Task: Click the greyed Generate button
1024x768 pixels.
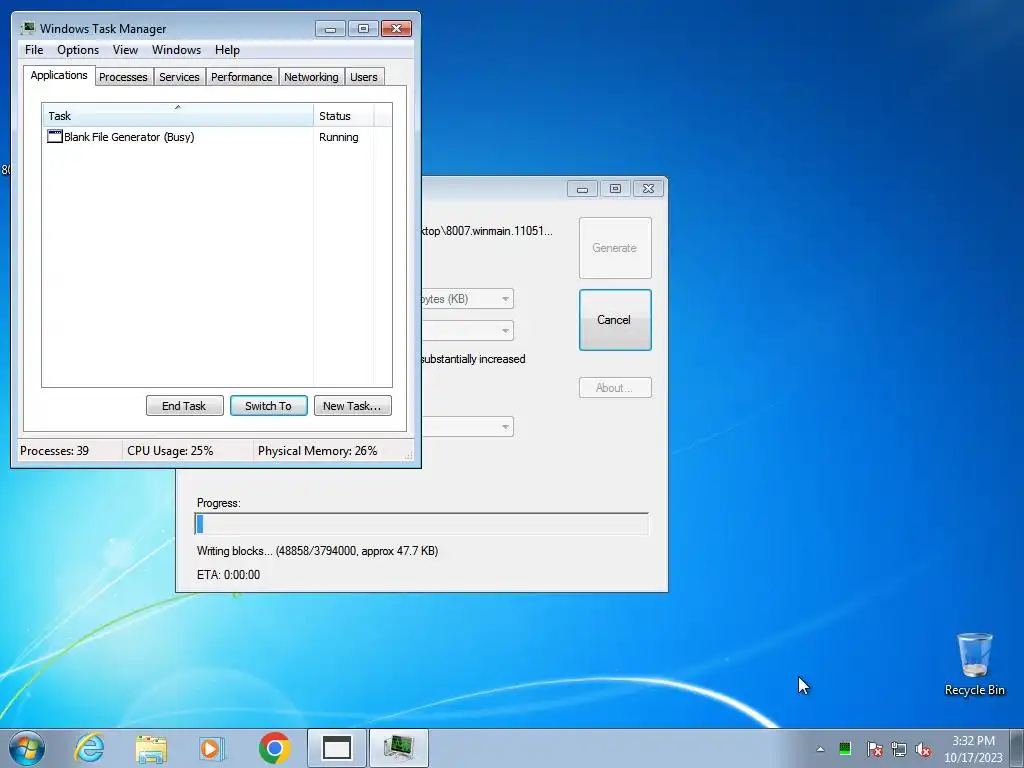Action: [615, 248]
